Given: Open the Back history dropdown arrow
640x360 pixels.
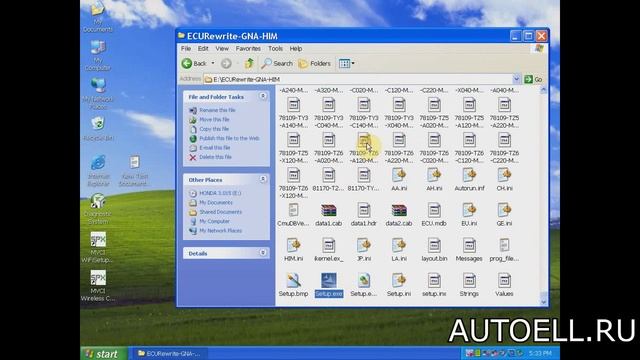Looking at the screenshot, I should (213, 63).
